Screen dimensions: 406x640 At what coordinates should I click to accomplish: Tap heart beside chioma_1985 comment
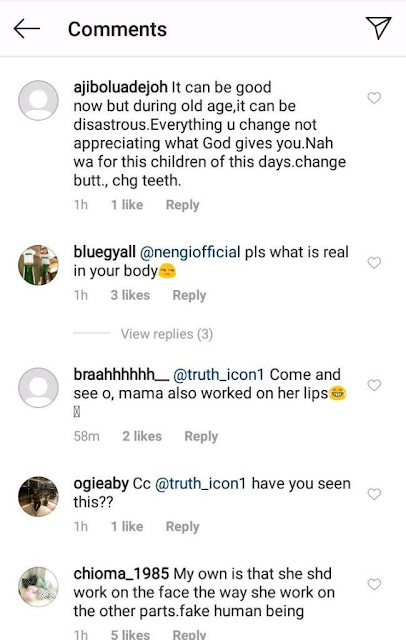click(x=374, y=584)
